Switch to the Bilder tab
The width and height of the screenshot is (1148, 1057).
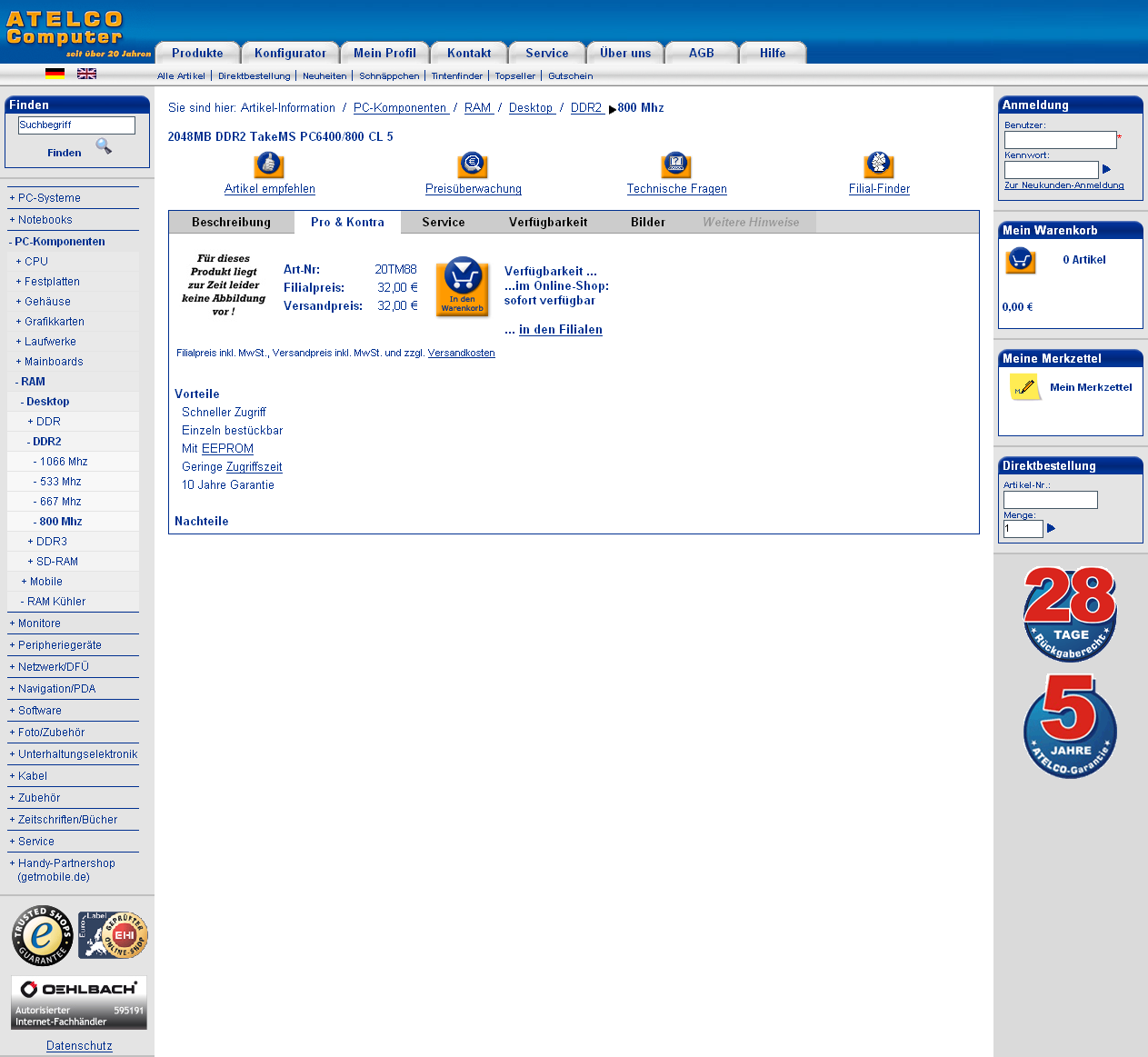pos(648,223)
